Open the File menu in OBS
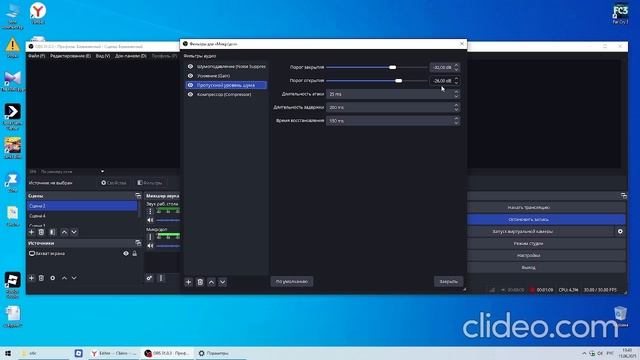This screenshot has height=360, width=640. pos(36,56)
